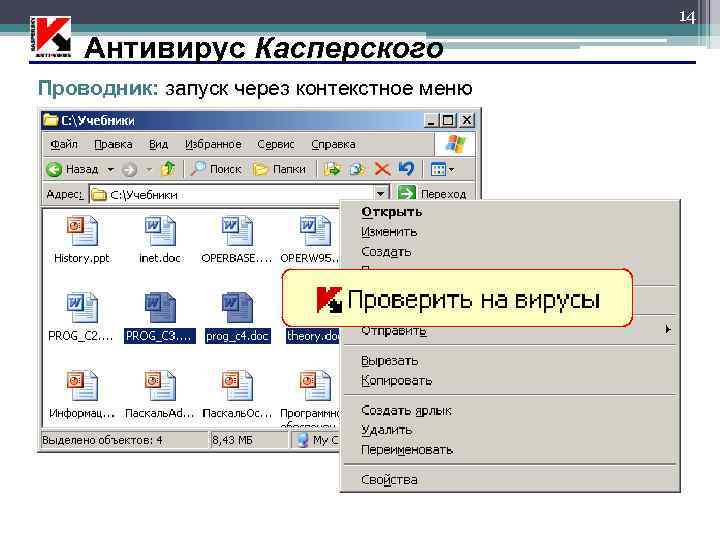The image size is (720, 540).
Task: Choose Вырезать in the context menu
Action: click(510, 361)
